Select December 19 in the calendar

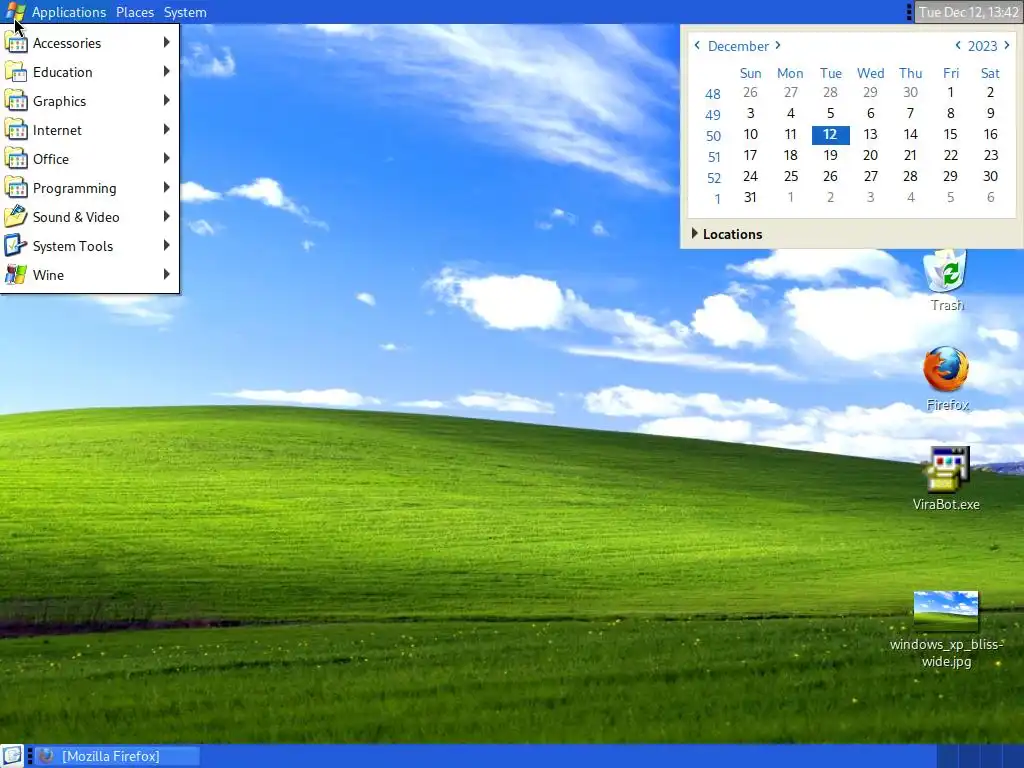830,155
